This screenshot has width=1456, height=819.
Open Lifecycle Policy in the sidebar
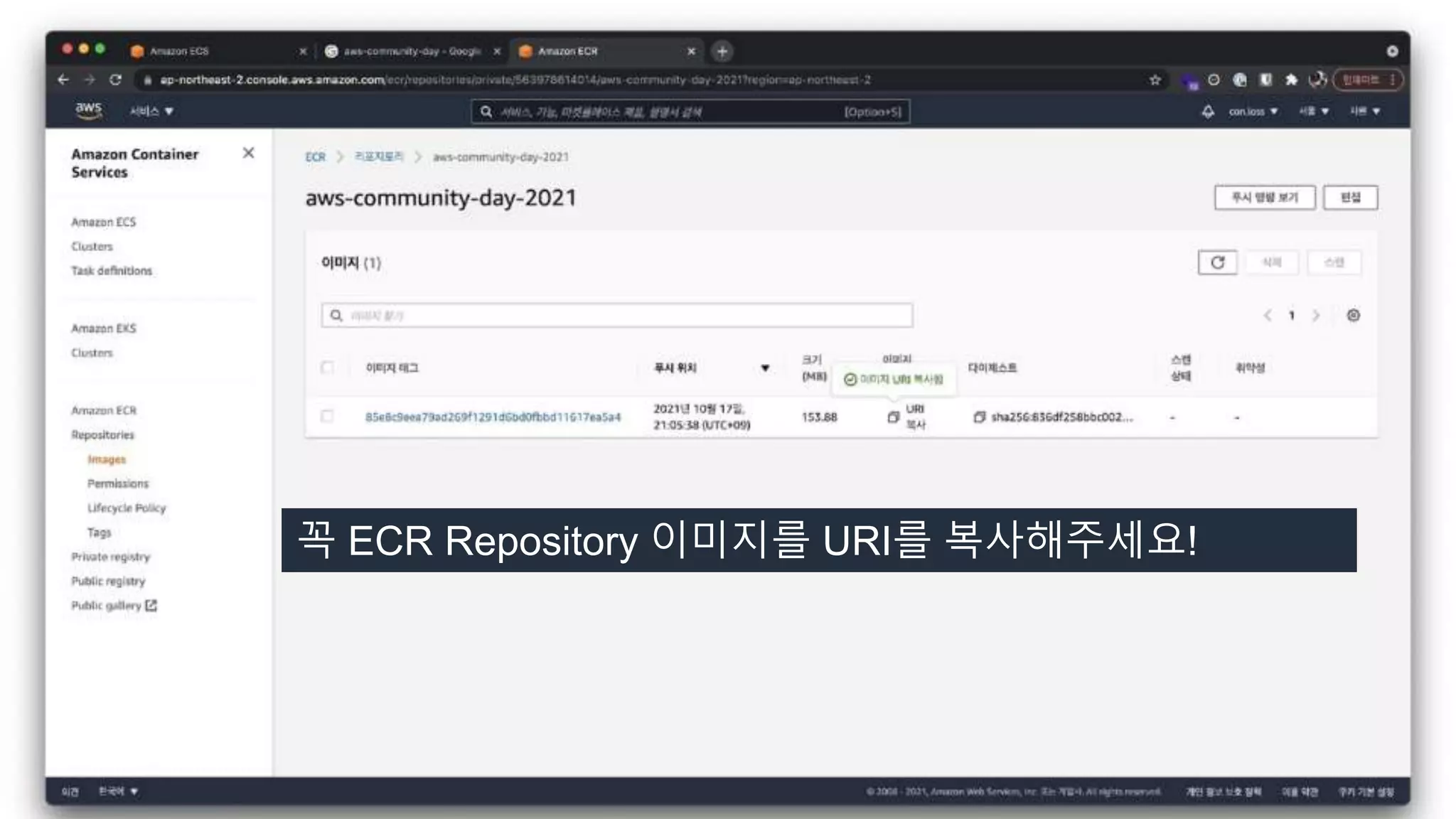tap(127, 508)
